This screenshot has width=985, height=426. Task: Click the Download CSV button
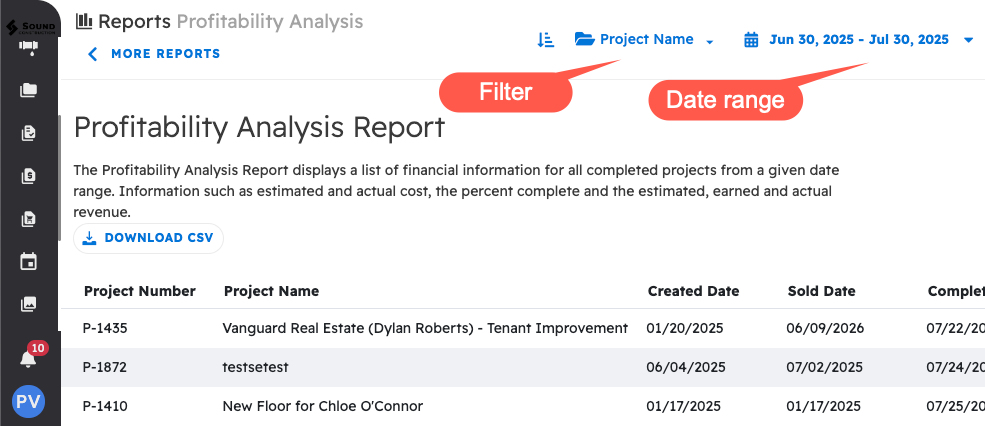coord(148,238)
